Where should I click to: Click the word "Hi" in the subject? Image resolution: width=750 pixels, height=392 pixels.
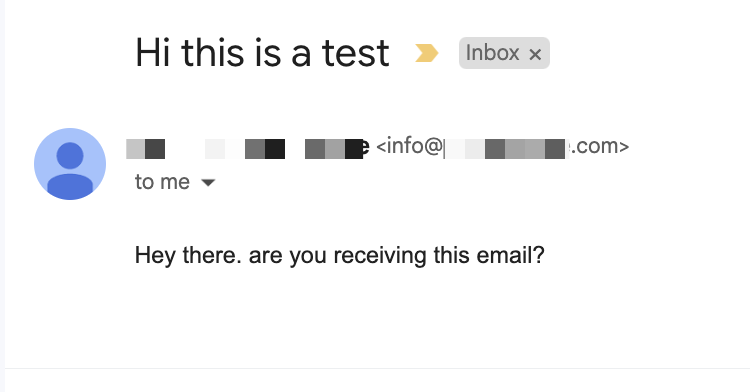[153, 53]
